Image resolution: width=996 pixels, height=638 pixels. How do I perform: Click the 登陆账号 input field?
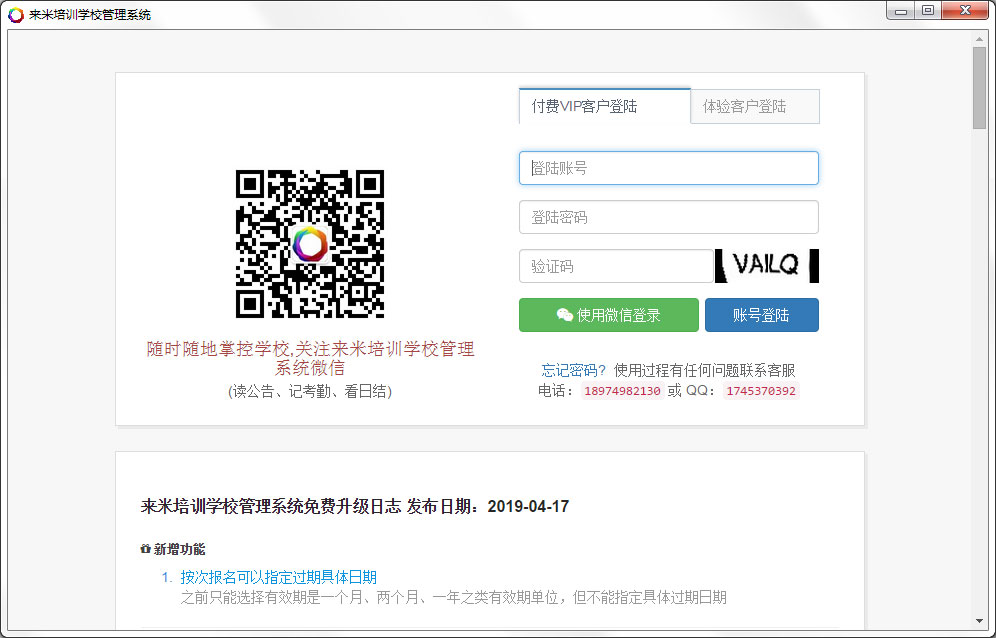[x=668, y=168]
